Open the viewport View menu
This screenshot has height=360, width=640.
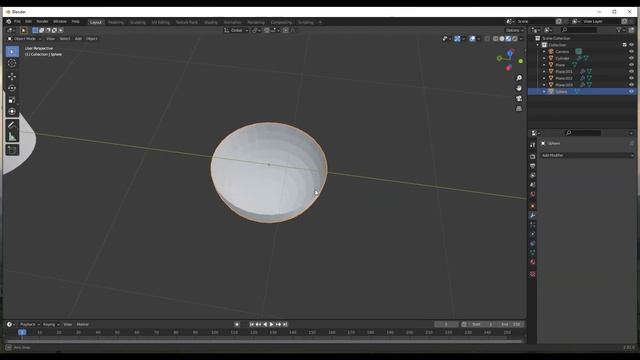(50, 39)
